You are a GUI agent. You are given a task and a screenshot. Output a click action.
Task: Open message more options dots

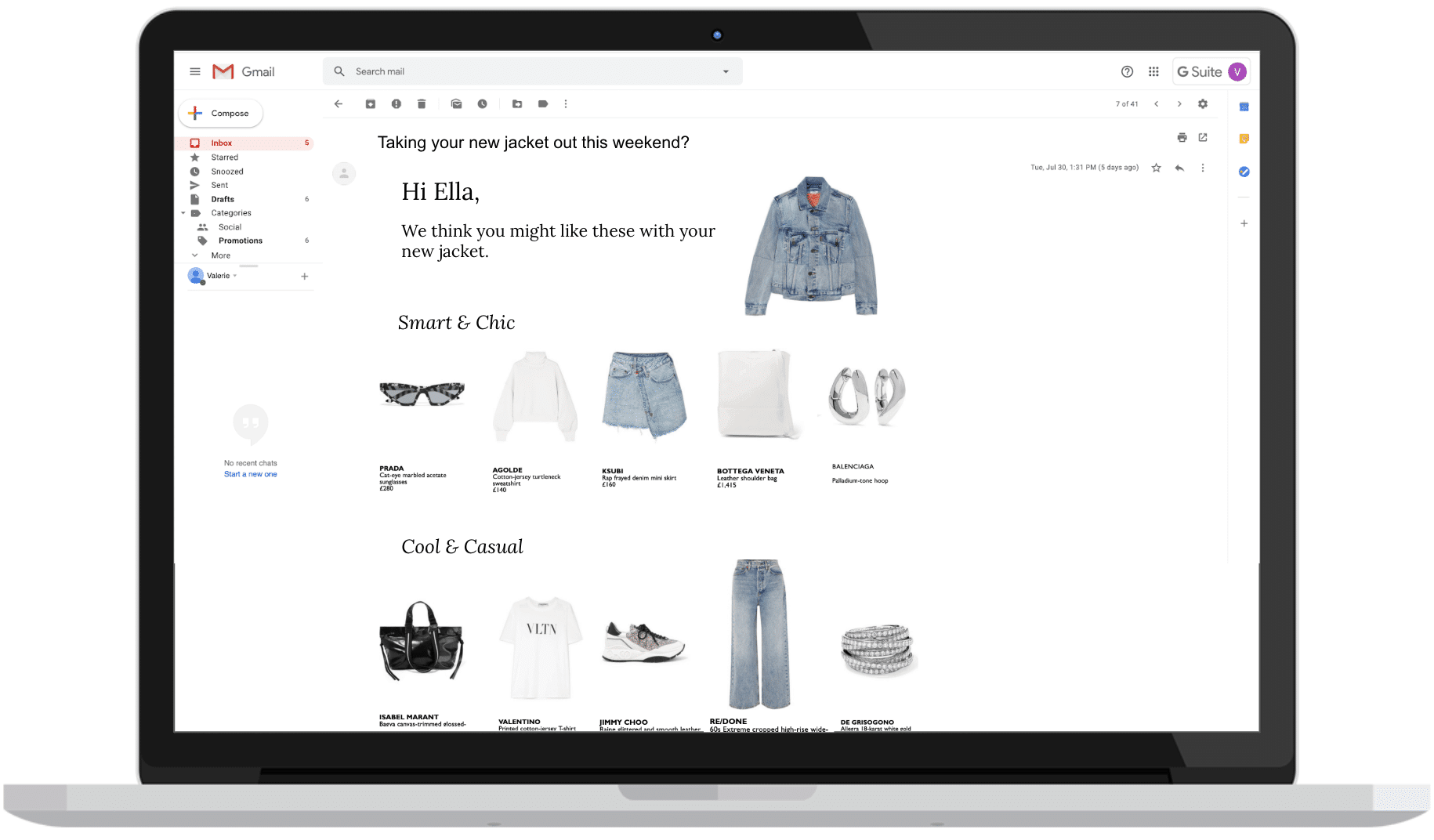coord(1203,168)
